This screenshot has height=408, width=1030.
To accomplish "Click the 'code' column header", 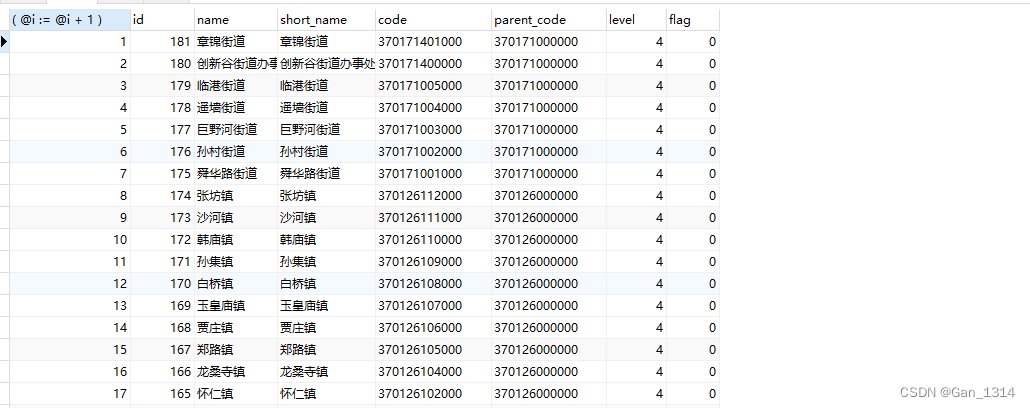I will (x=434, y=20).
